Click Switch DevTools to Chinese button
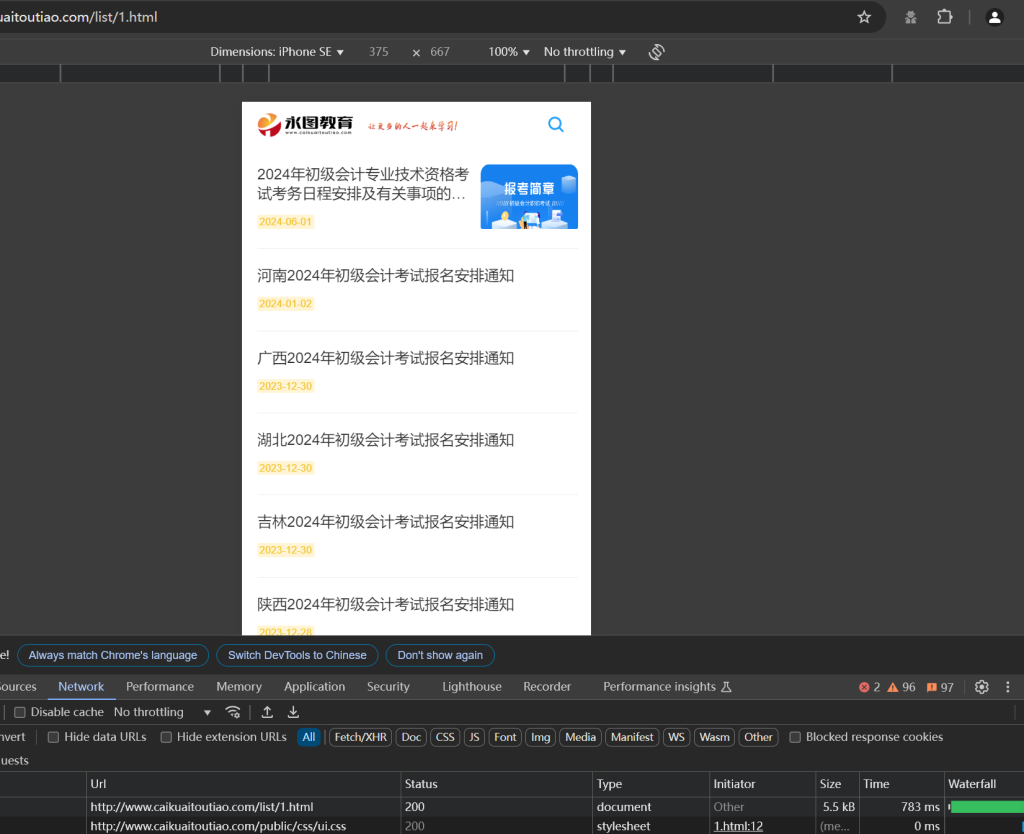Viewport: 1024px width, 834px height. [297, 655]
